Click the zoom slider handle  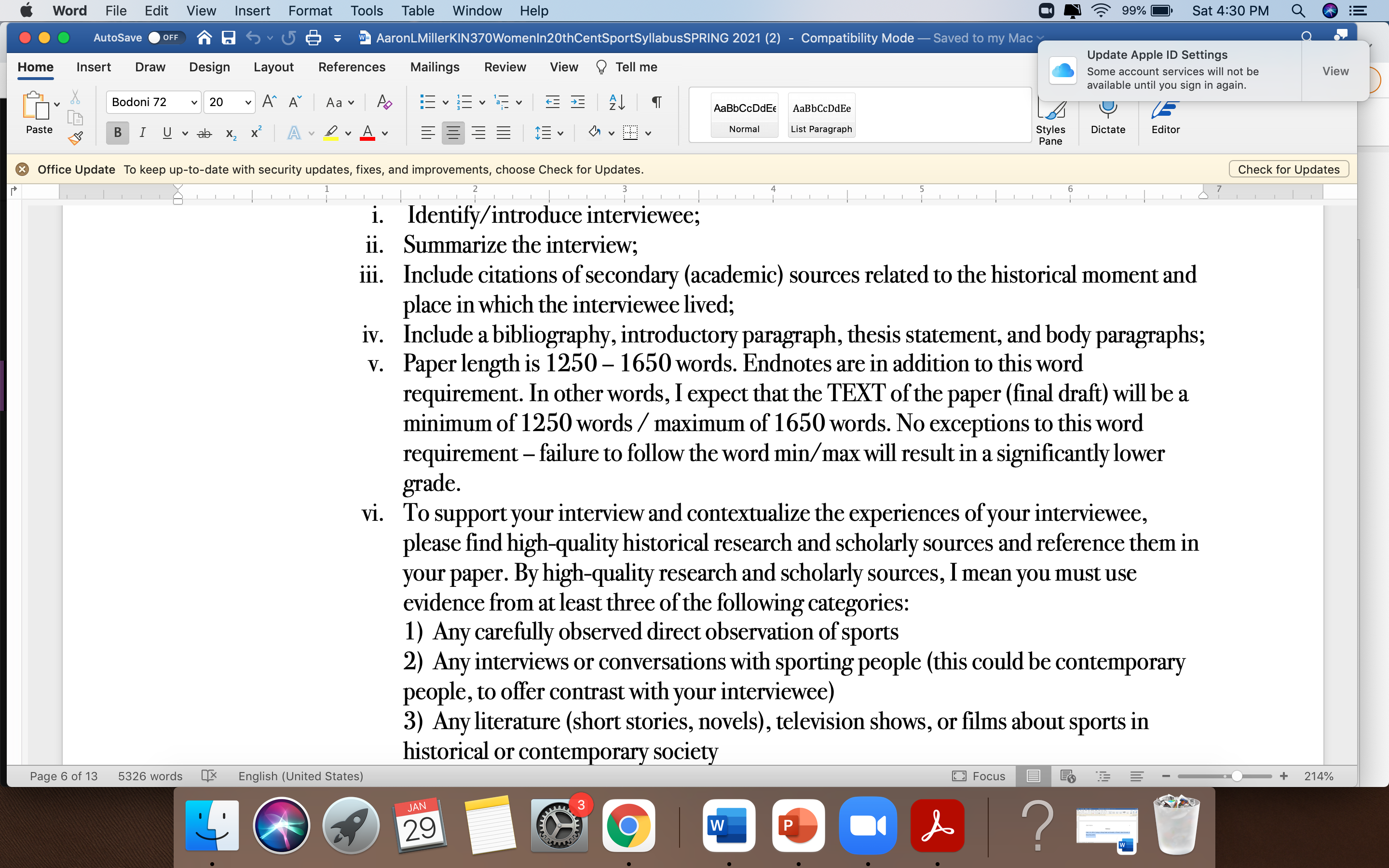[1237, 776]
